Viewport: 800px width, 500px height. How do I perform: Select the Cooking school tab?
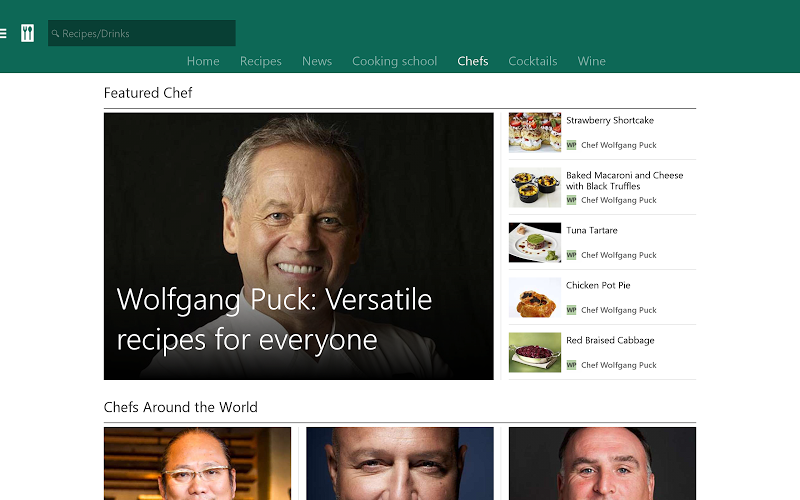click(394, 61)
